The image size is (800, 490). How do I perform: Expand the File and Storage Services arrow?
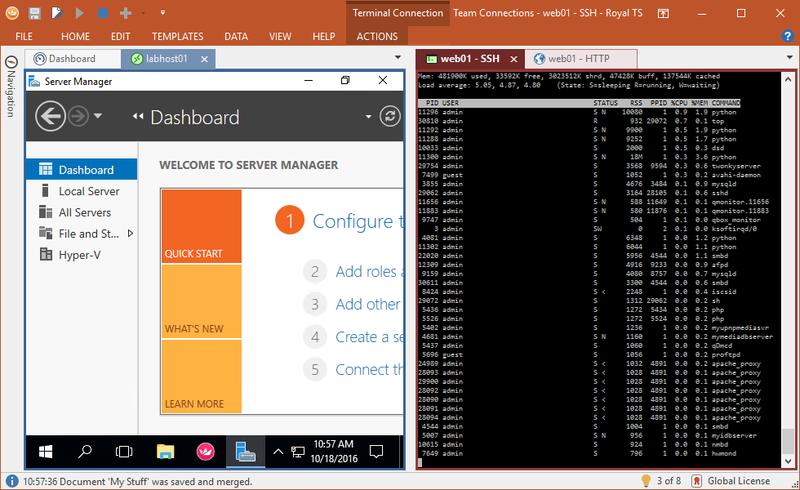tap(131, 234)
